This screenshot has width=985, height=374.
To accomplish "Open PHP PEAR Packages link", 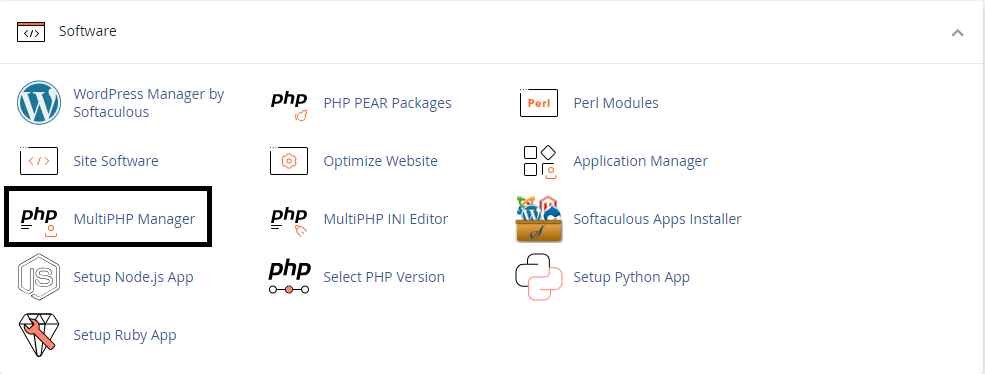I will coord(387,102).
